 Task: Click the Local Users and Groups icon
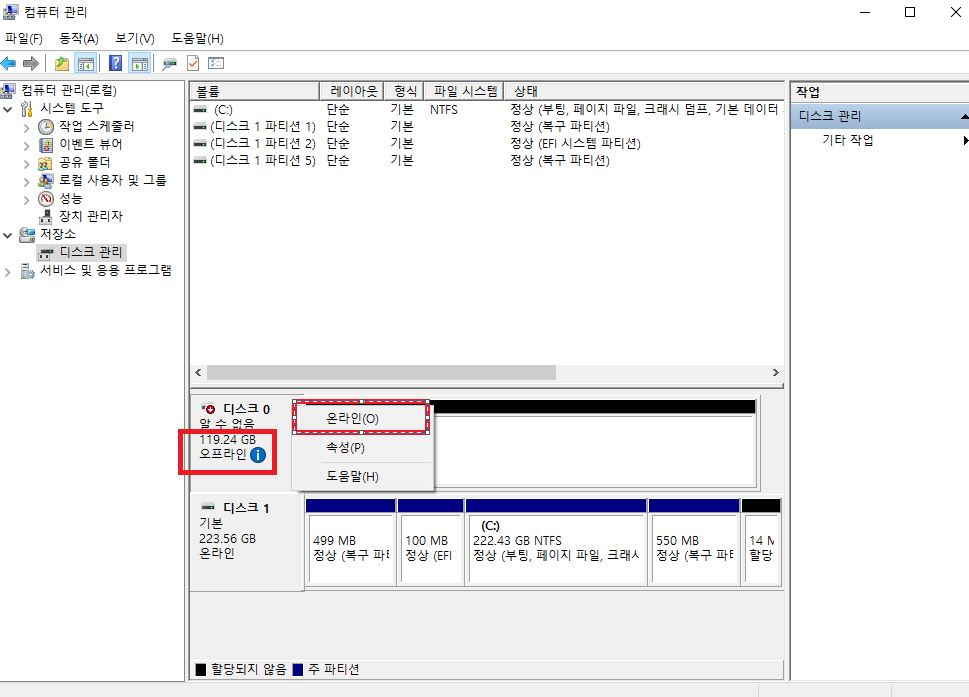pyautogui.click(x=45, y=180)
